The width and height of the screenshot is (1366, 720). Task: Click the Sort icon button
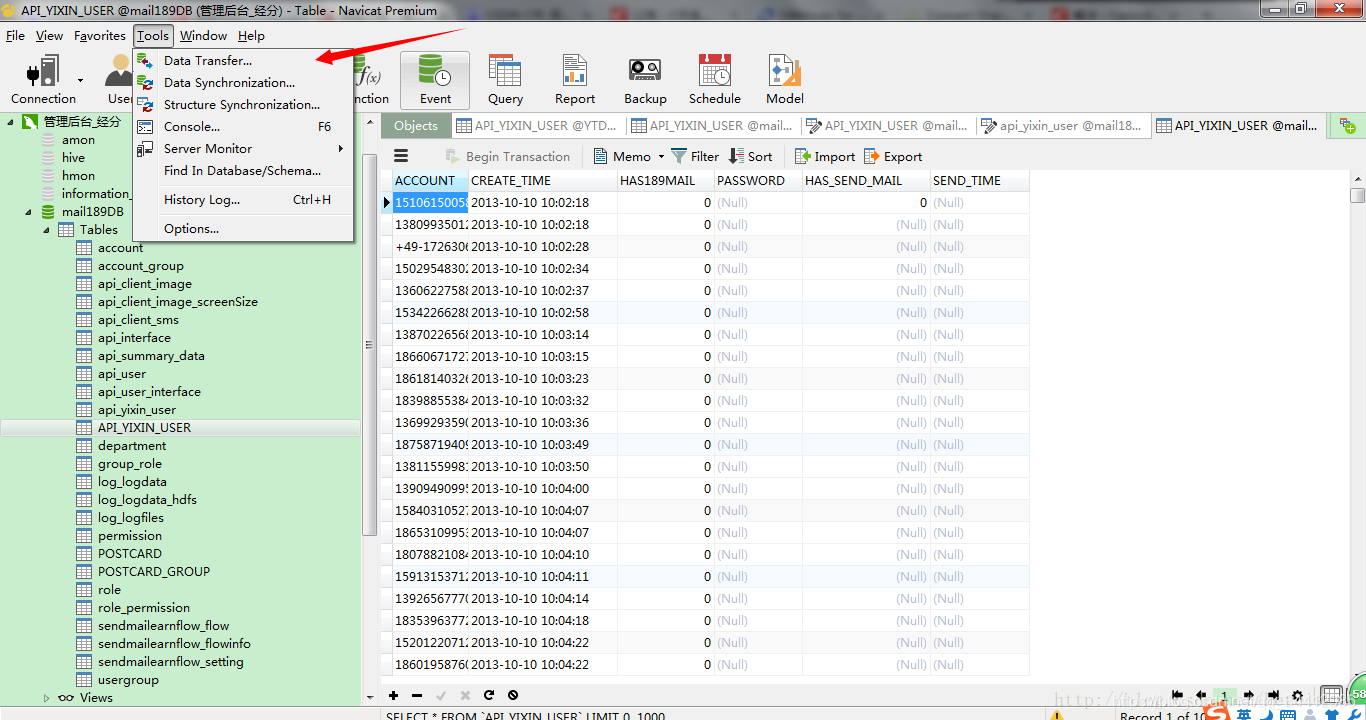coord(751,156)
